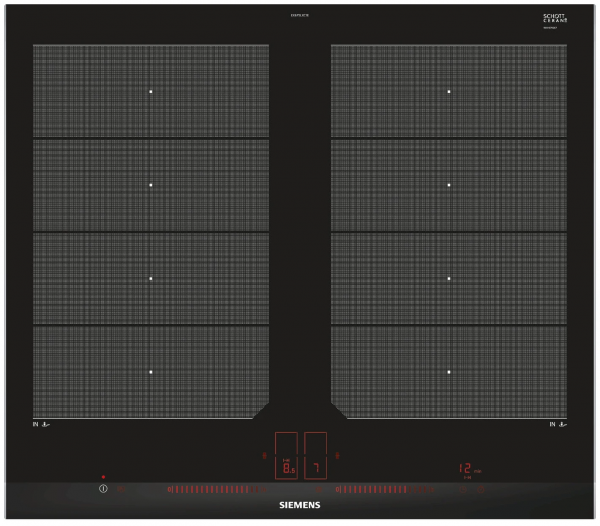The image size is (600, 526).
Task: Set power level on the right slider scale
Action: 385,489
